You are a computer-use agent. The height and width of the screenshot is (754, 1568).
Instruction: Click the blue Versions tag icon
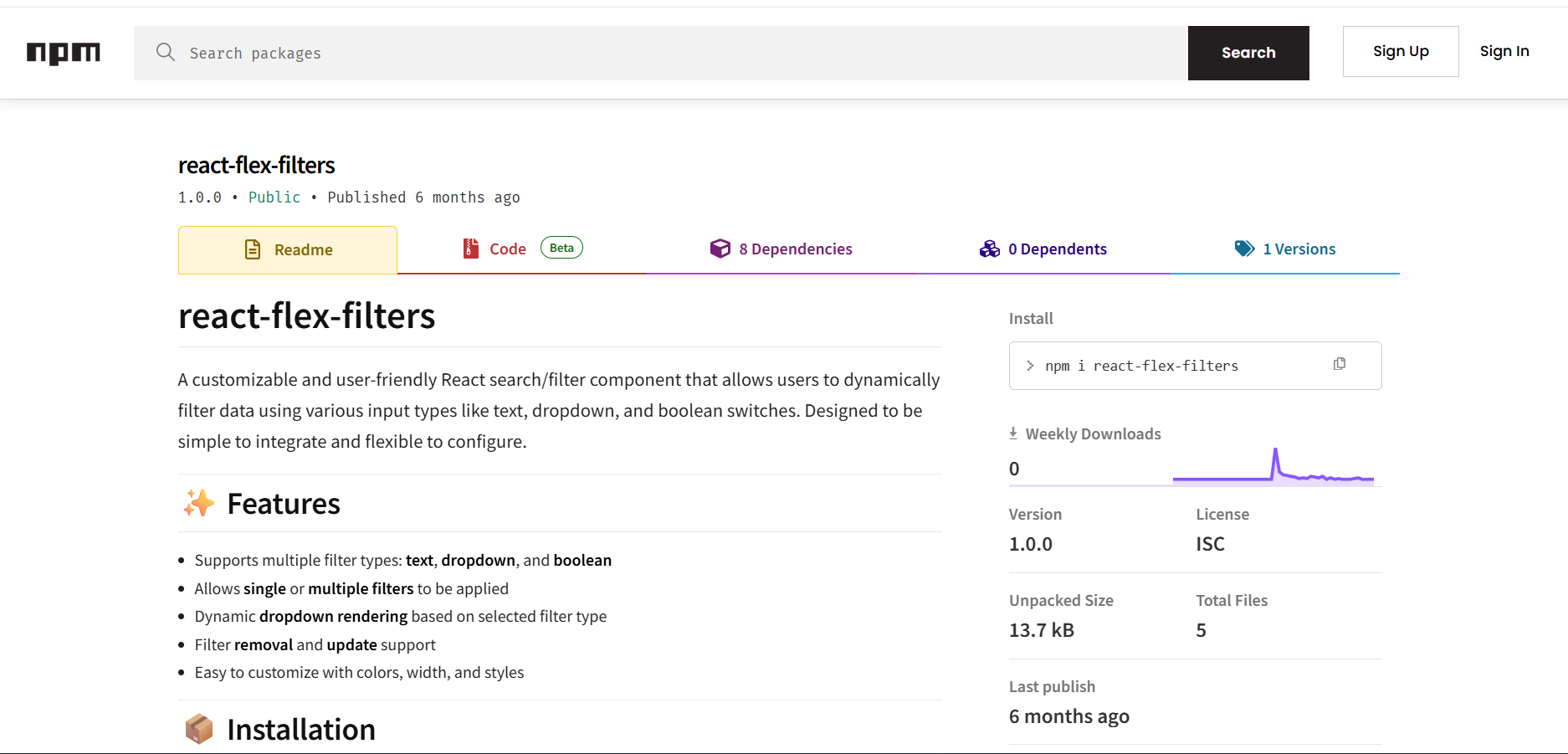point(1244,249)
